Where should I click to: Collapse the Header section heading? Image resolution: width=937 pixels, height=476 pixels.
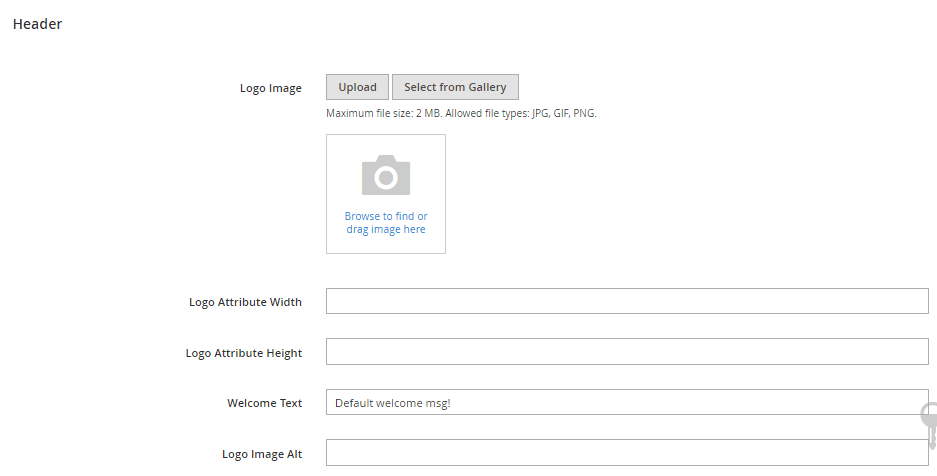[x=37, y=24]
